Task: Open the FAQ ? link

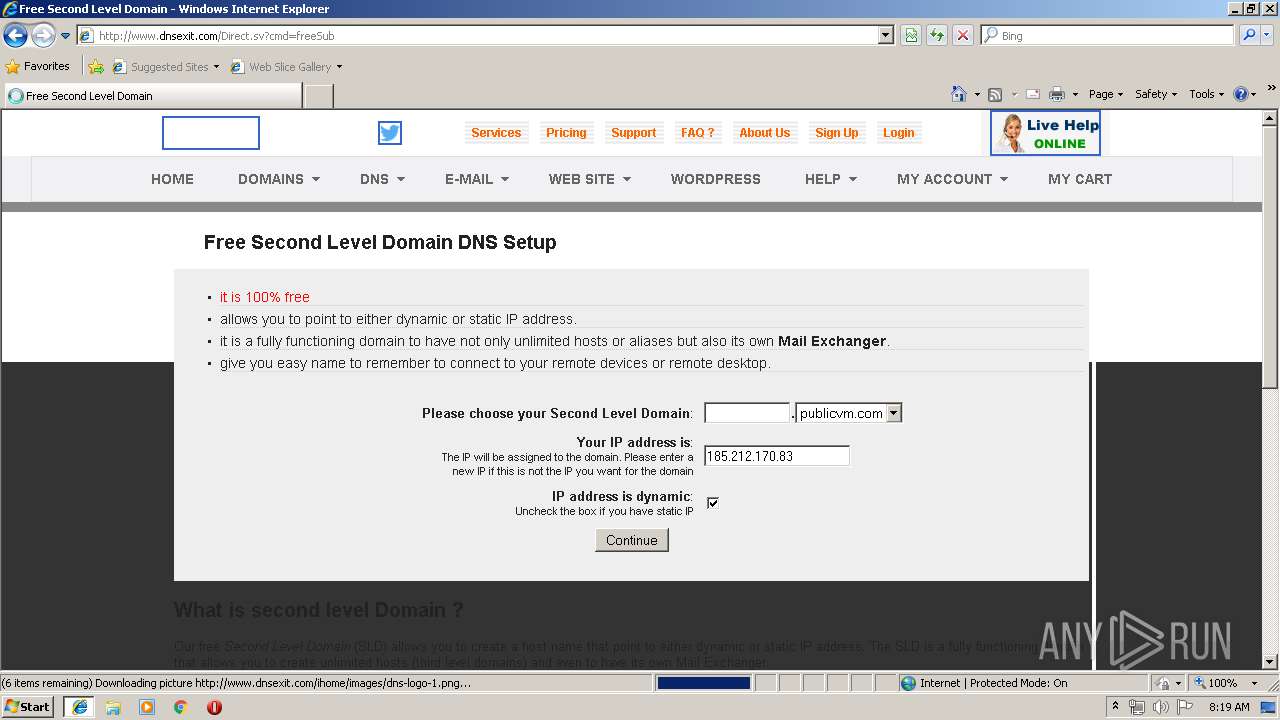Action: coord(698,133)
